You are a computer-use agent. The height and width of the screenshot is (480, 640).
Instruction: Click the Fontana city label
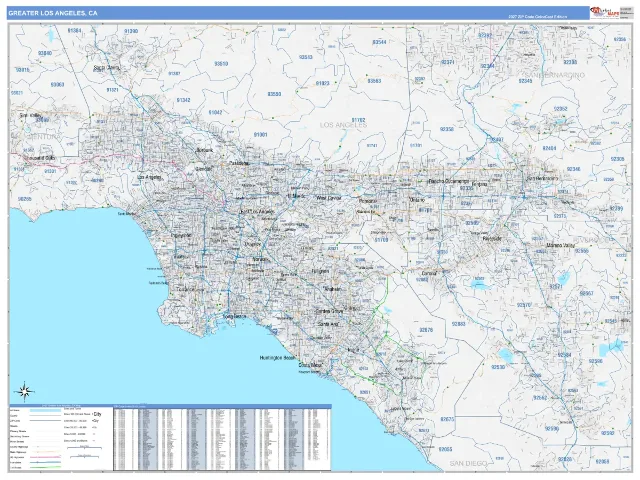pos(480,184)
